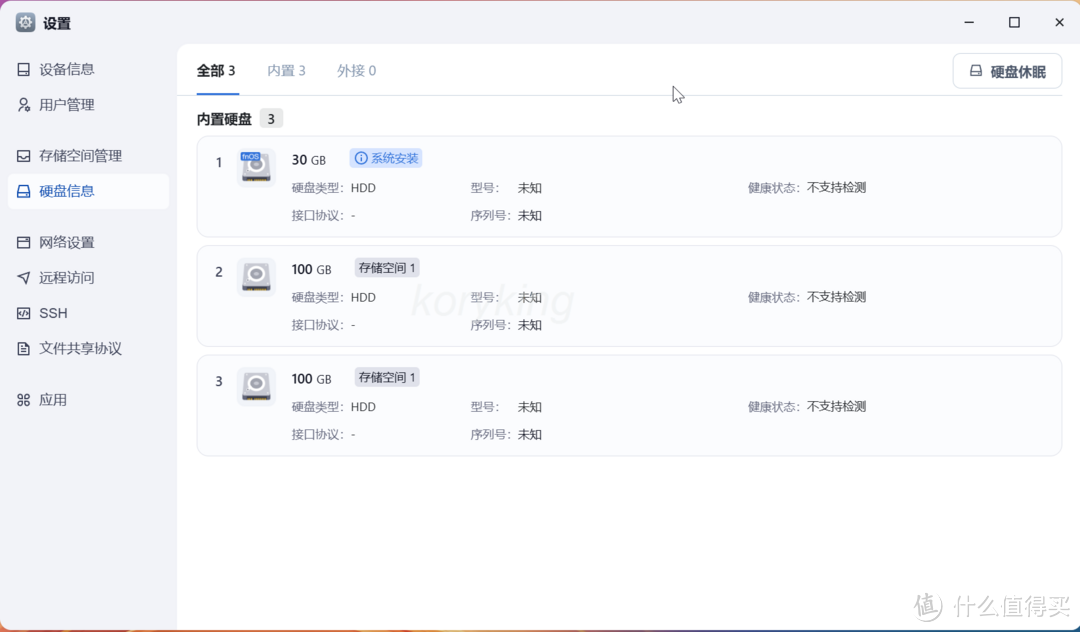Click the gear icon in the title bar
This screenshot has width=1080, height=632.
[24, 22]
